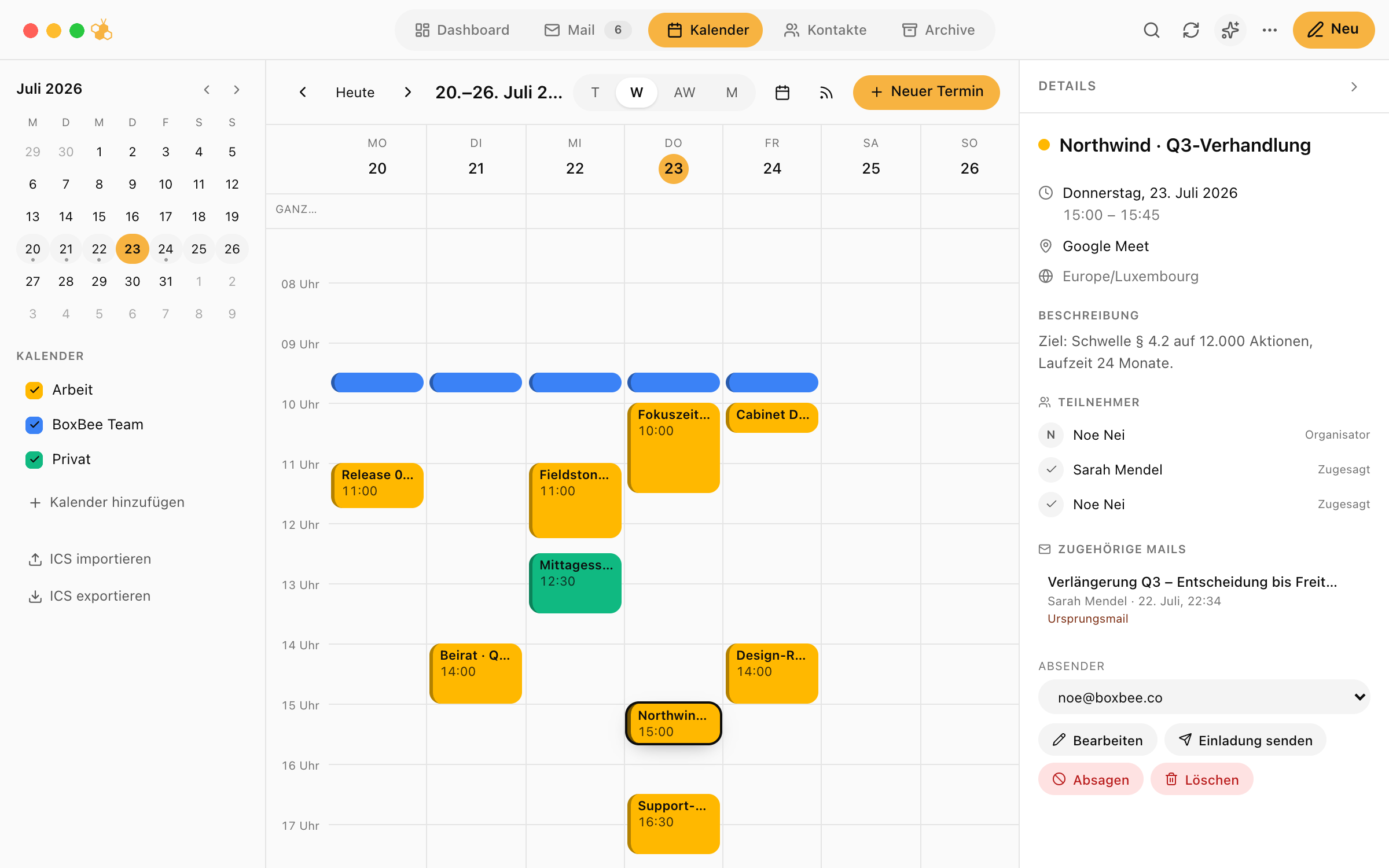1389x868 pixels.
Task: Select July 30 in mini calendar
Action: point(133,282)
